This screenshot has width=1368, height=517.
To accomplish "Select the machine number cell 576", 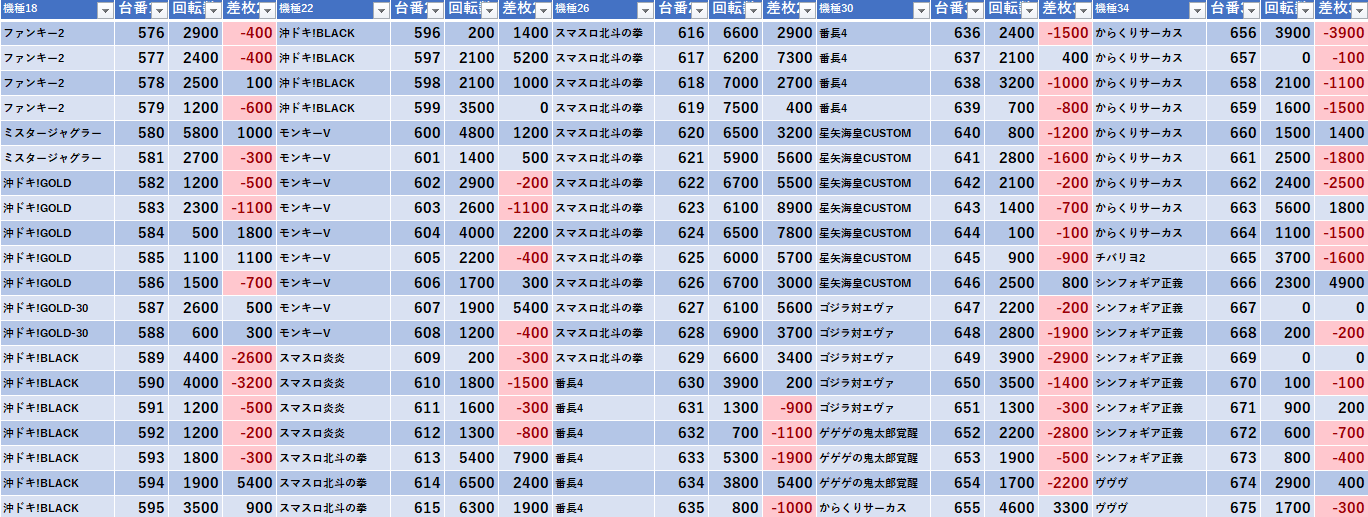I will click(x=141, y=33).
